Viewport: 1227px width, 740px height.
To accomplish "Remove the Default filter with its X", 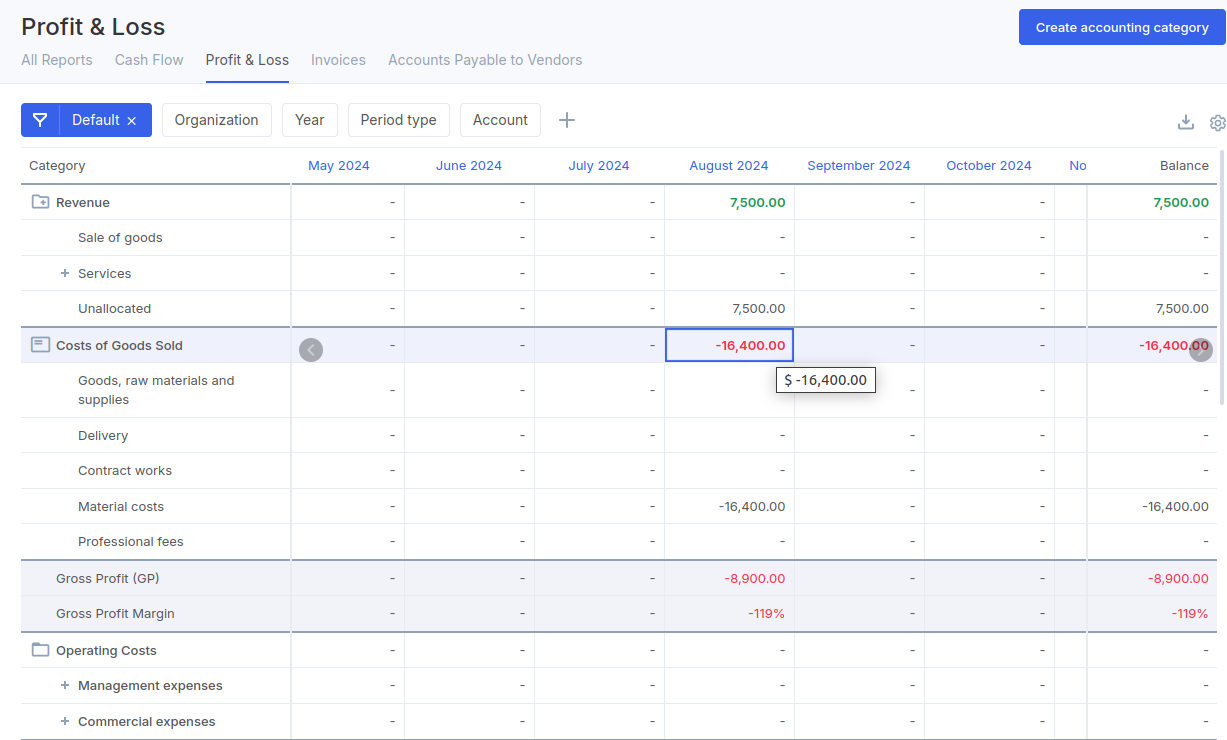I will [x=131, y=121].
